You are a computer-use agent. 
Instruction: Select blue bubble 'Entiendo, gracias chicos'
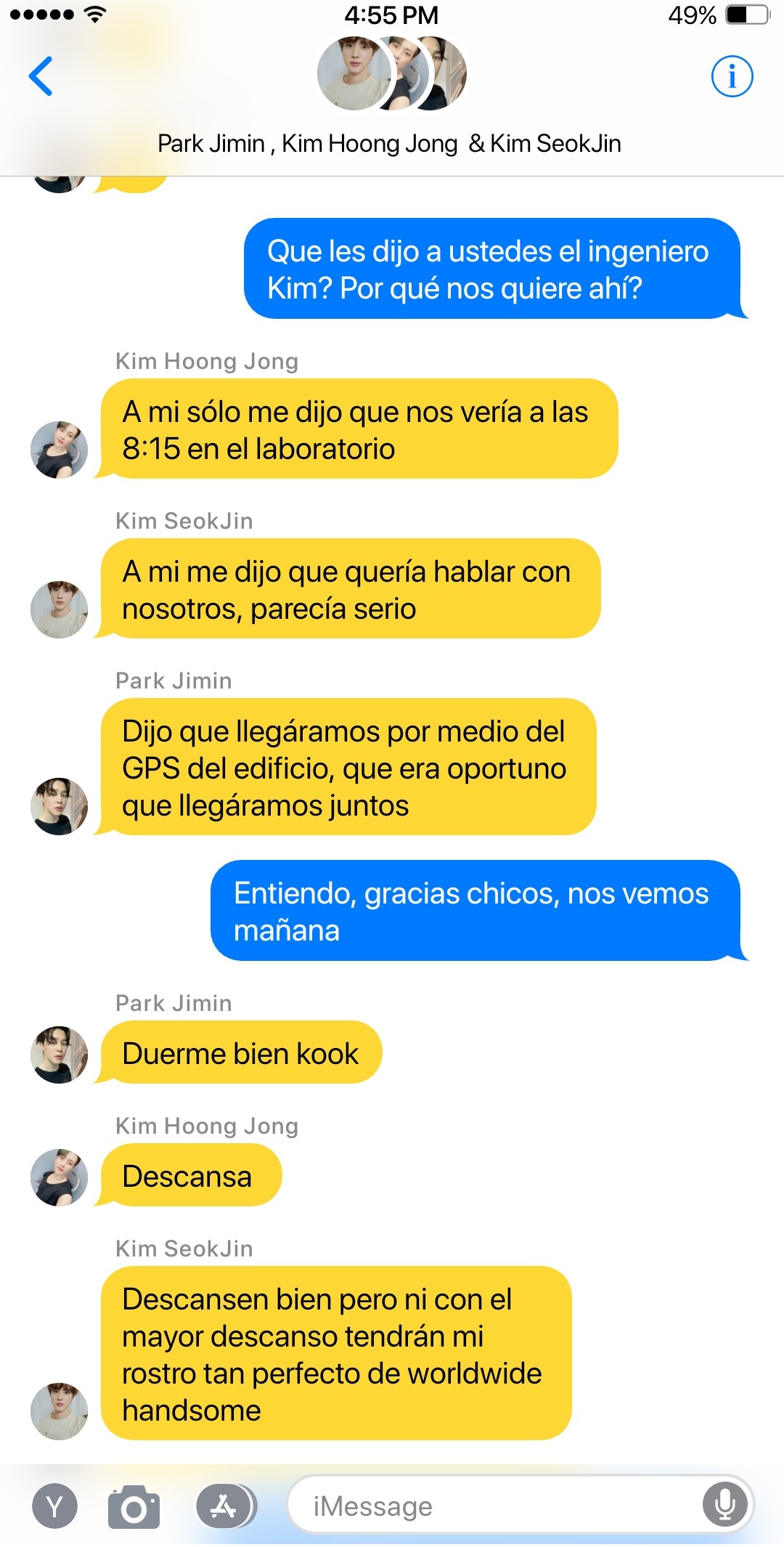tap(476, 911)
